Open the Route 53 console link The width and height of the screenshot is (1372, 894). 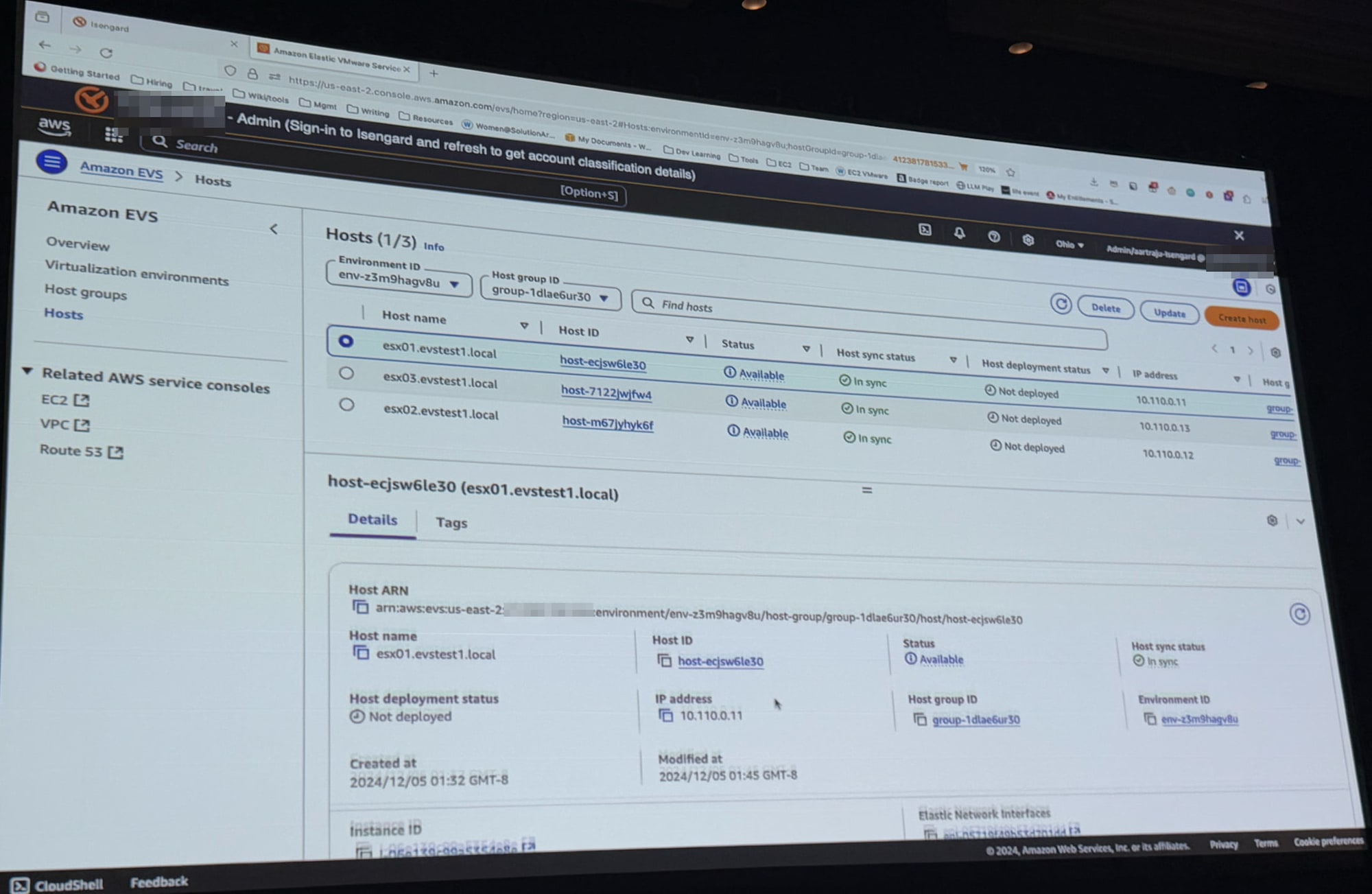[x=82, y=451]
